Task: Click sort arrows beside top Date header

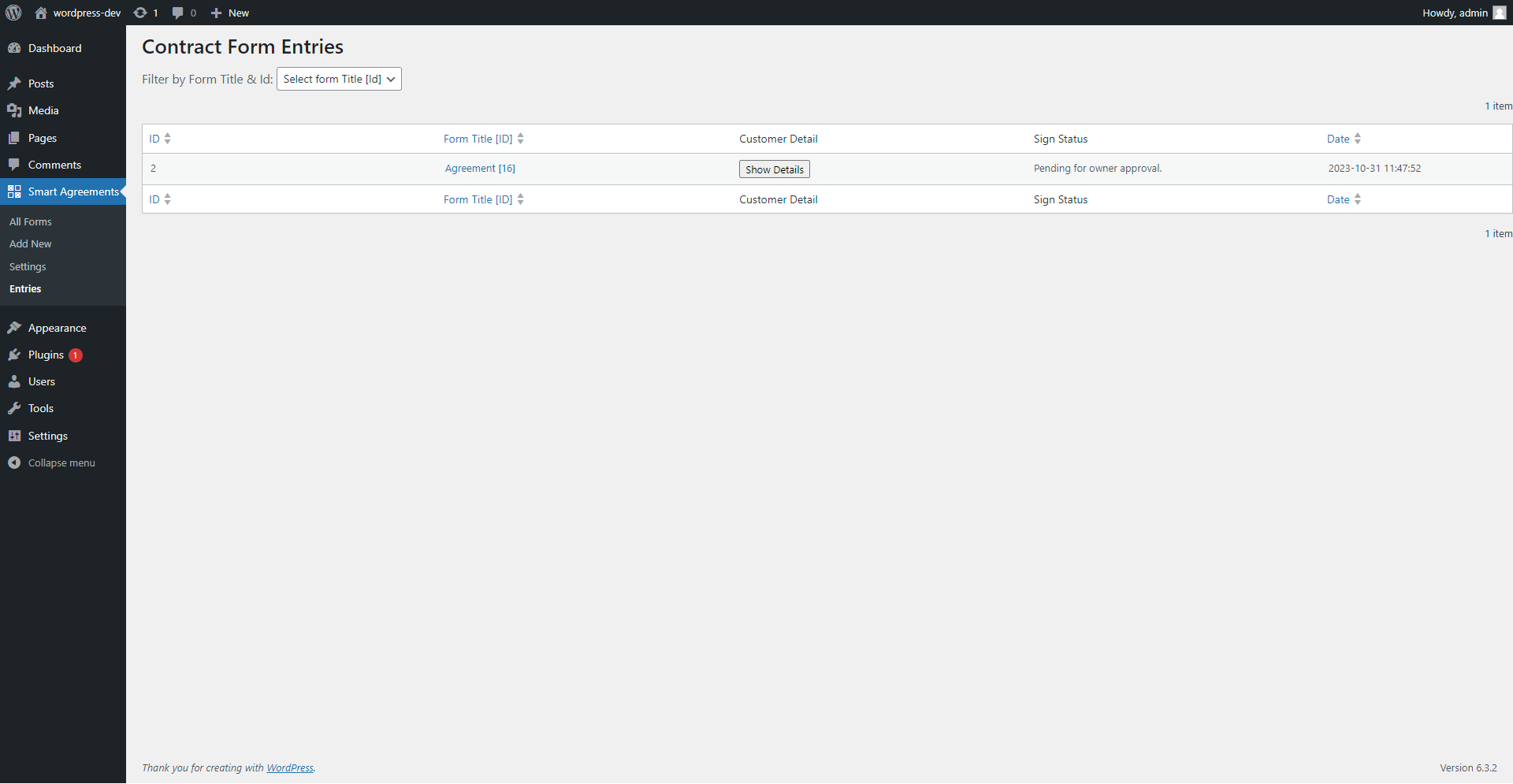Action: (x=1358, y=139)
